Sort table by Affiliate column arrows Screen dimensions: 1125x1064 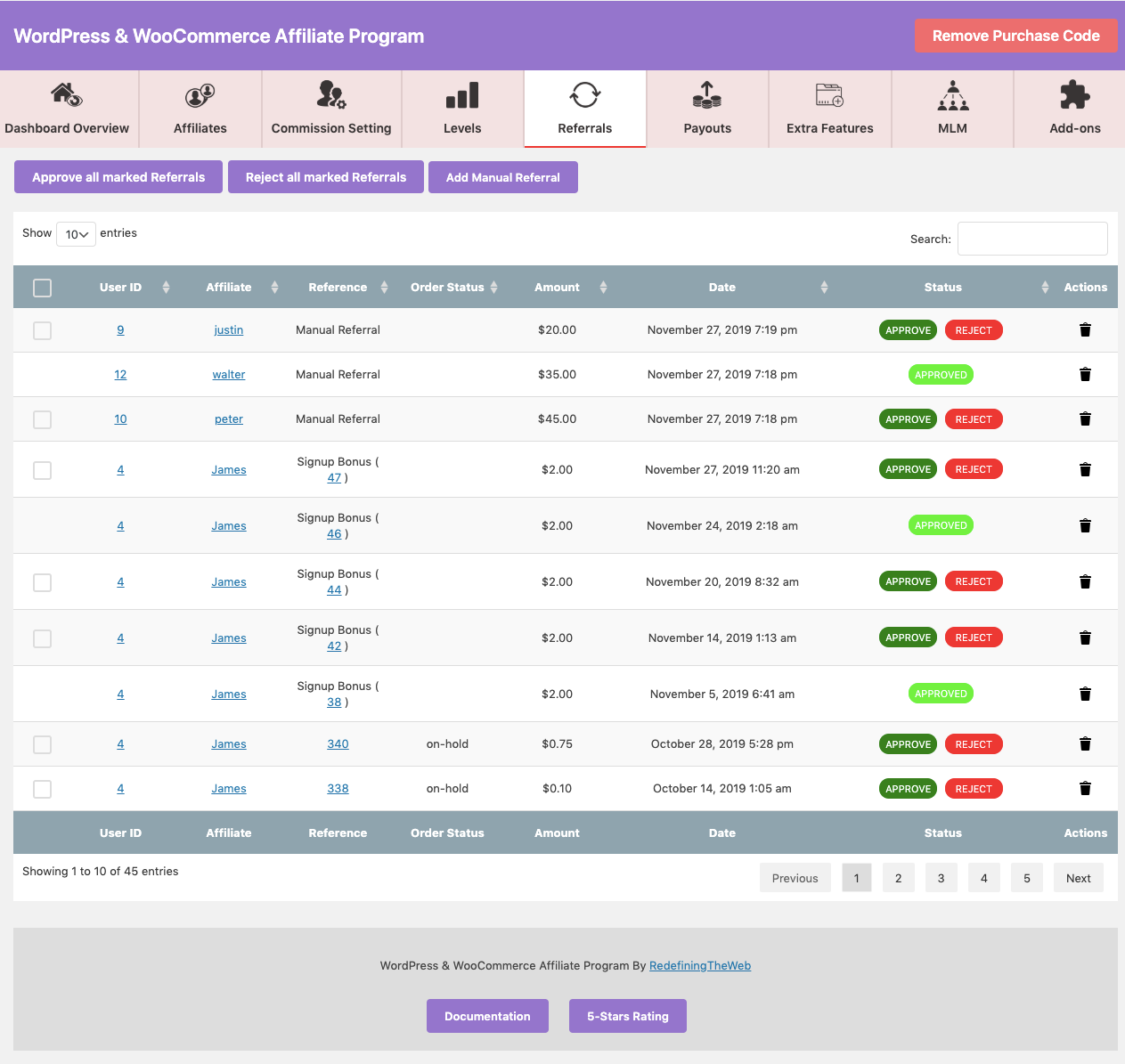(x=274, y=287)
